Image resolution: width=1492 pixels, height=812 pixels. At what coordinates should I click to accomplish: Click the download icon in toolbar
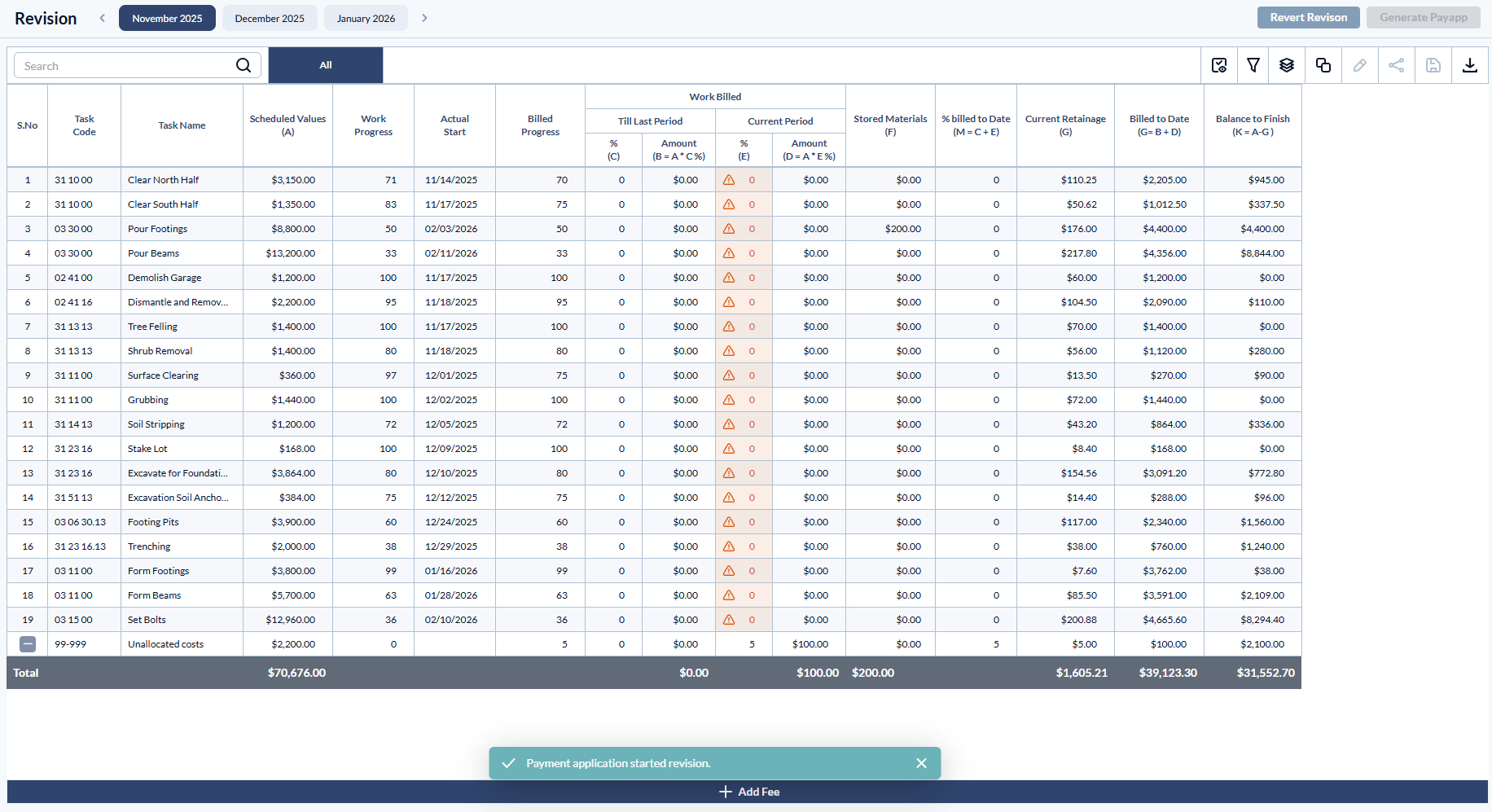[1470, 65]
